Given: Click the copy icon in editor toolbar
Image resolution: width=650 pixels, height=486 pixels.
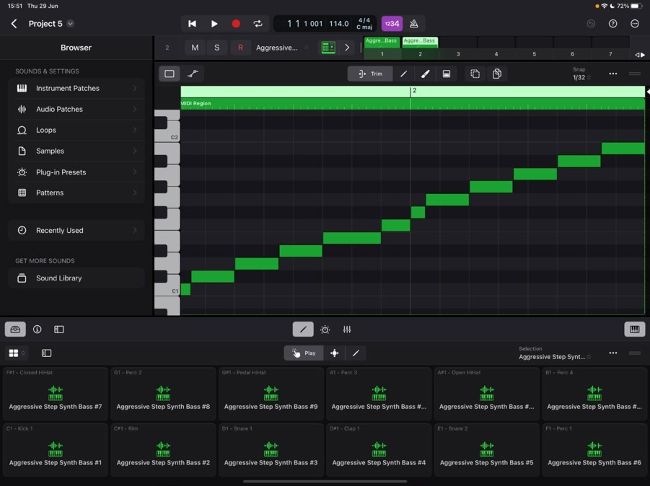Looking at the screenshot, I should click(x=475, y=73).
